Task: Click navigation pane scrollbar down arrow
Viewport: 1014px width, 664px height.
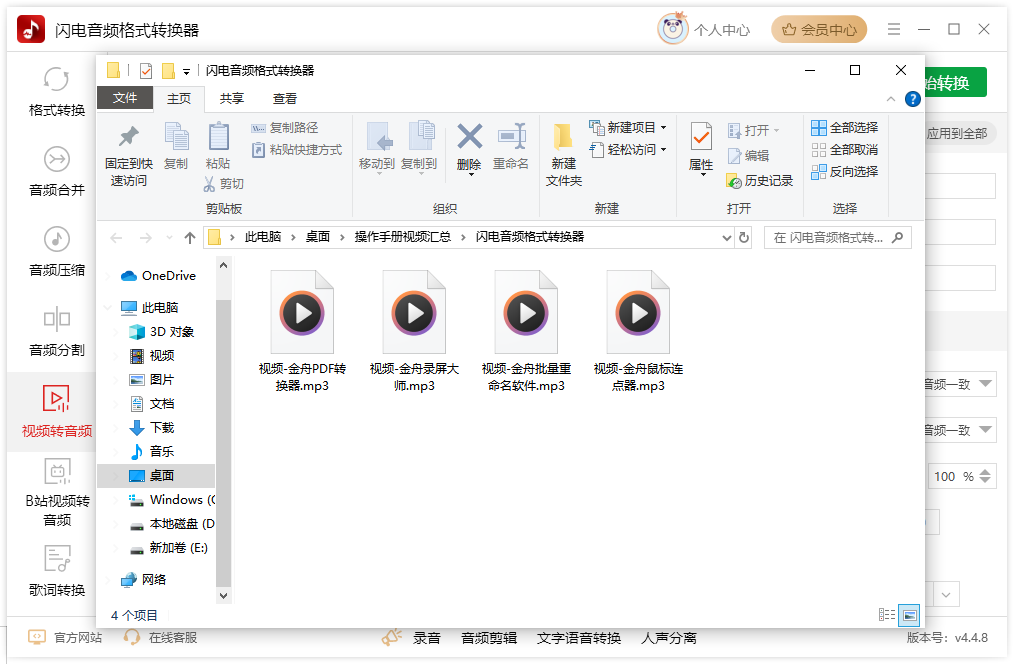Action: point(223,595)
